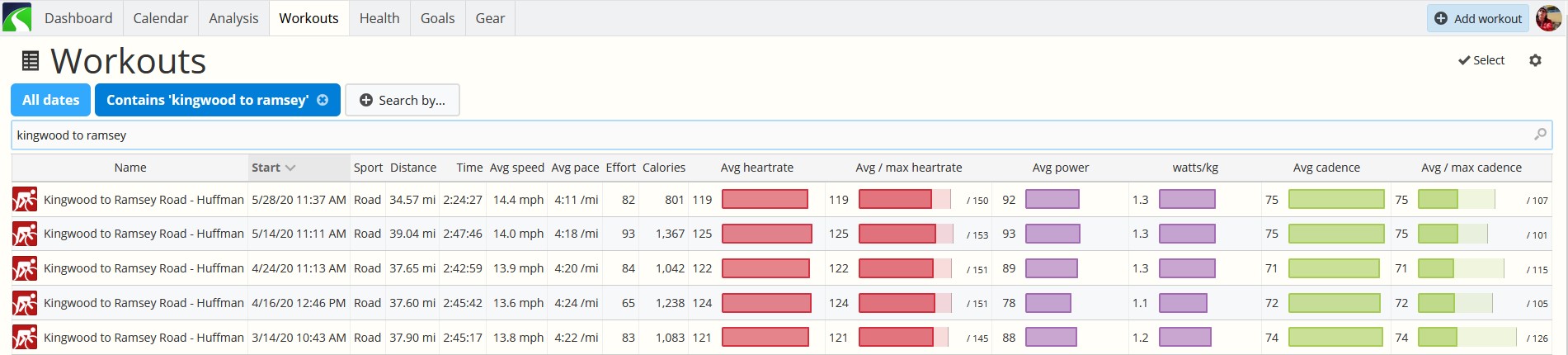The height and width of the screenshot is (355, 1568).
Task: Open the user profile avatar
Action: coord(1548,18)
